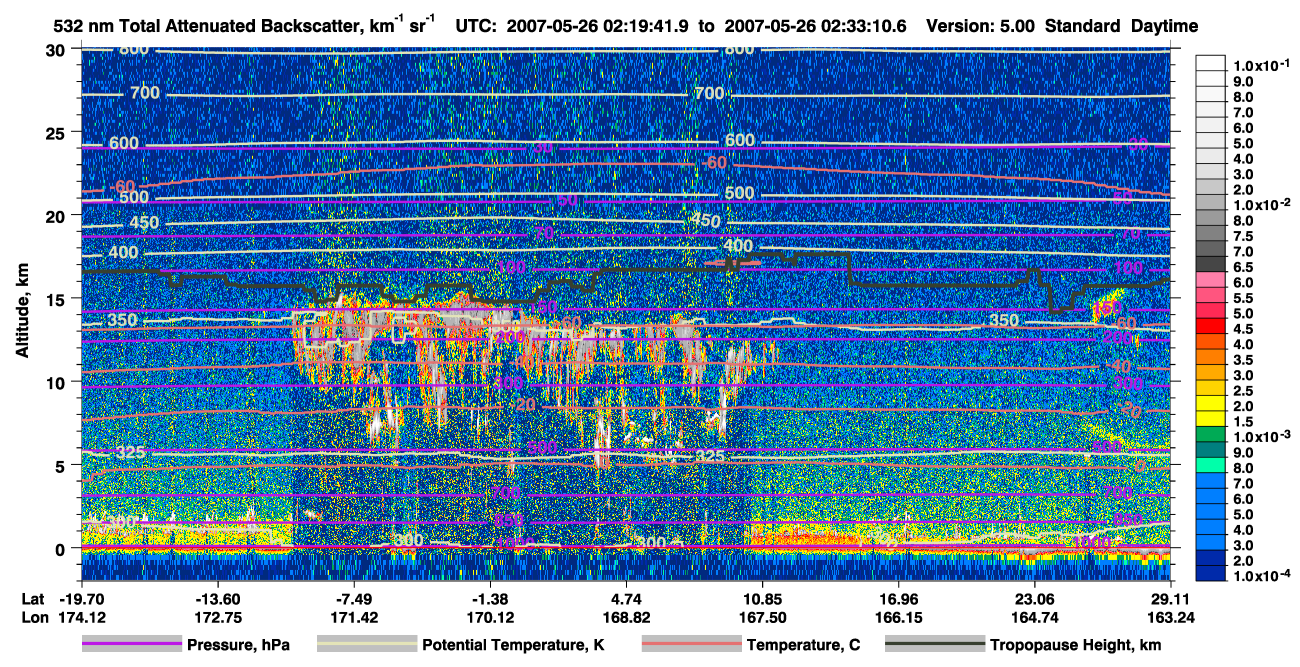Click the Altitude, km axis title

pos(22,298)
